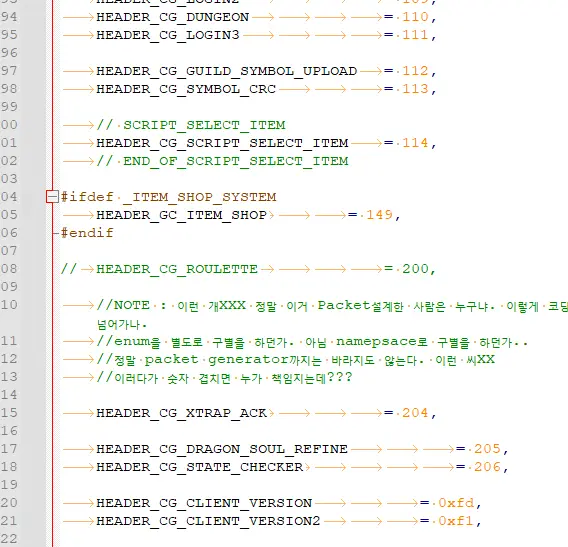Click the commented HEADER_CG_ROULETTE line

tap(248, 269)
